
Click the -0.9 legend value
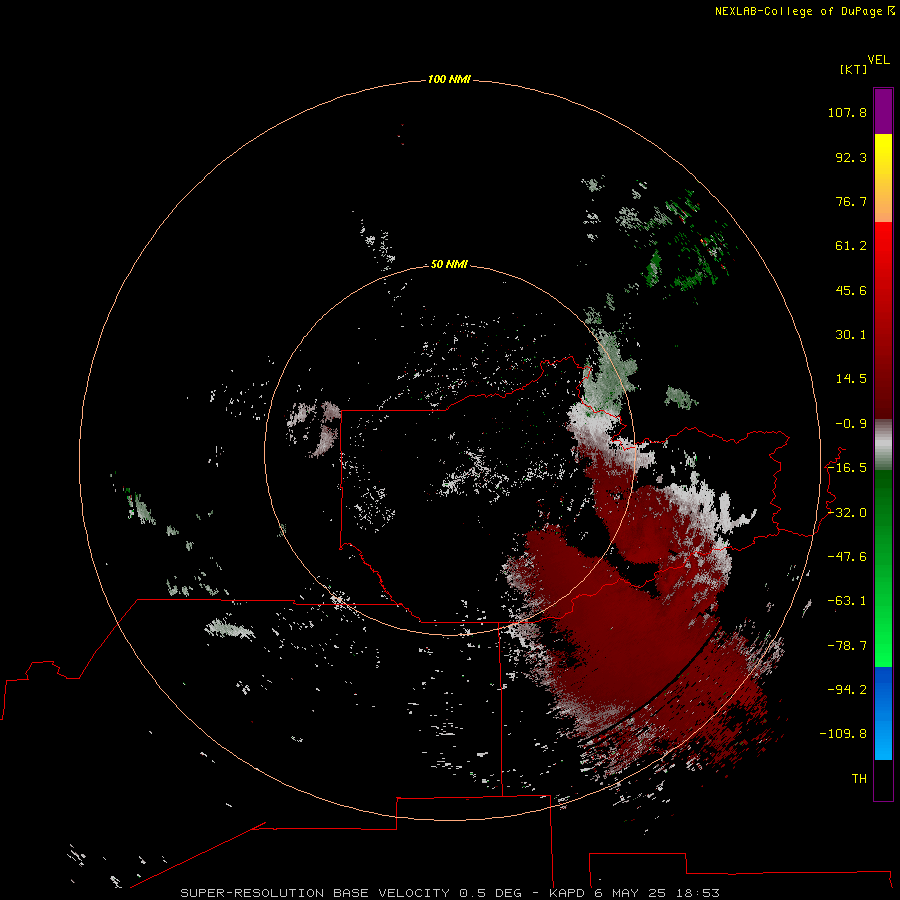coord(851,424)
